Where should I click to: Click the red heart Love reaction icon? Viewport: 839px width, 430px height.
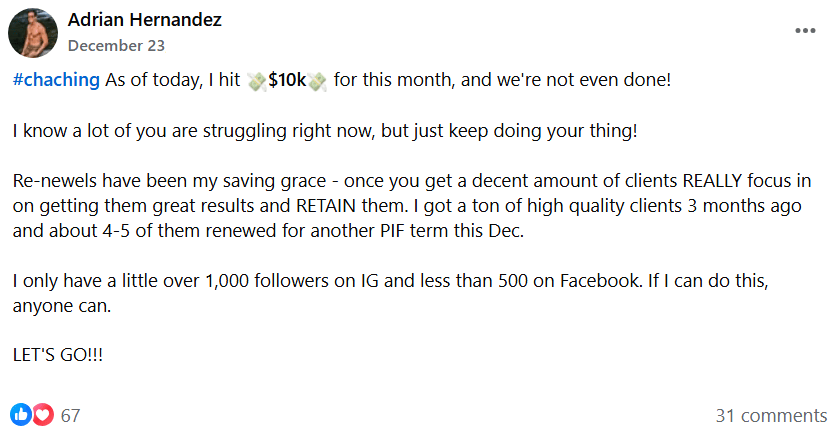coord(42,414)
